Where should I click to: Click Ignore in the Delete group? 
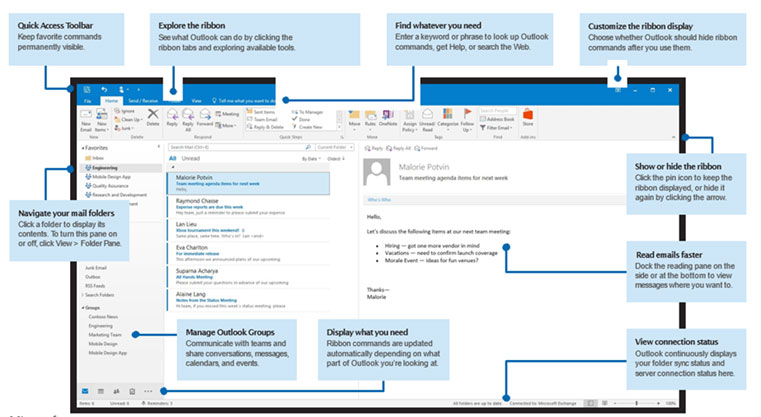(125, 111)
